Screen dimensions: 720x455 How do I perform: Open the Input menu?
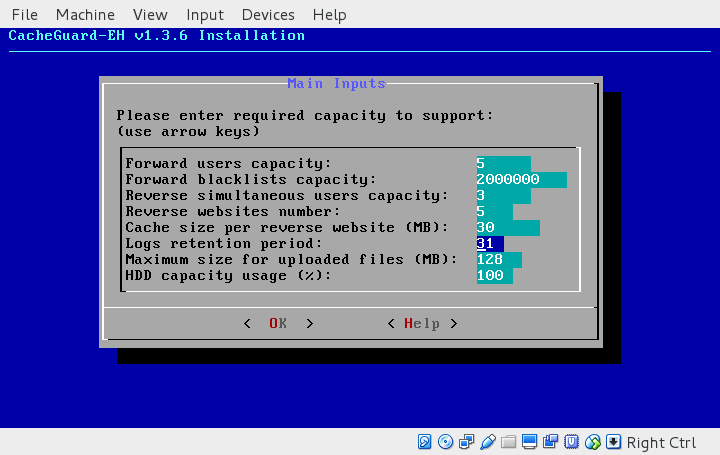point(205,15)
